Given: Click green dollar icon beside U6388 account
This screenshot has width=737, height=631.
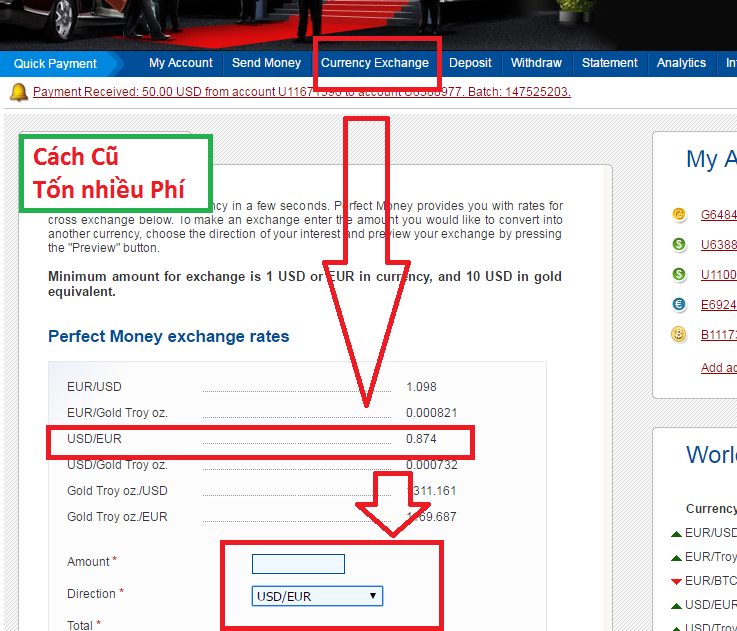Looking at the screenshot, I should [x=679, y=245].
